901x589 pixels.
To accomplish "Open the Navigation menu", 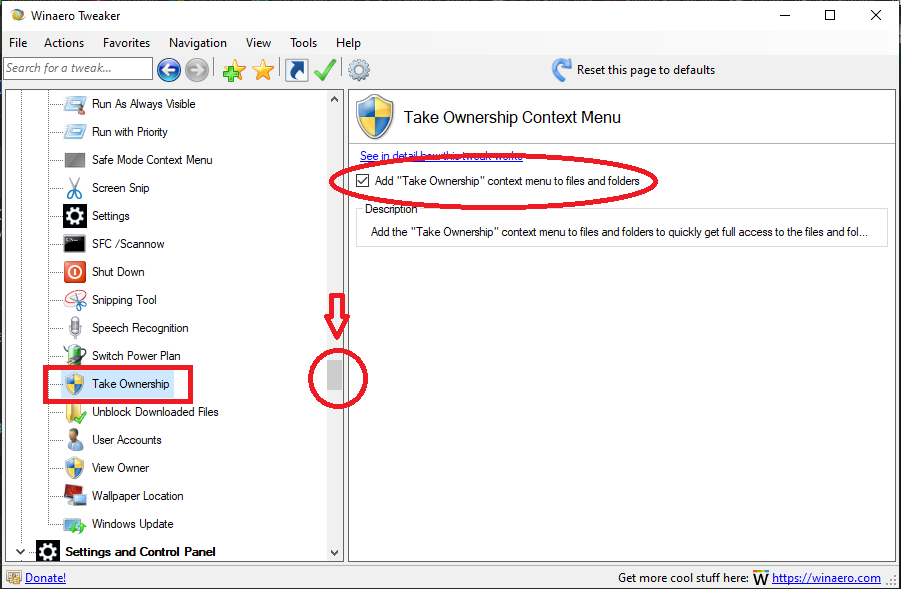I will click(x=198, y=43).
